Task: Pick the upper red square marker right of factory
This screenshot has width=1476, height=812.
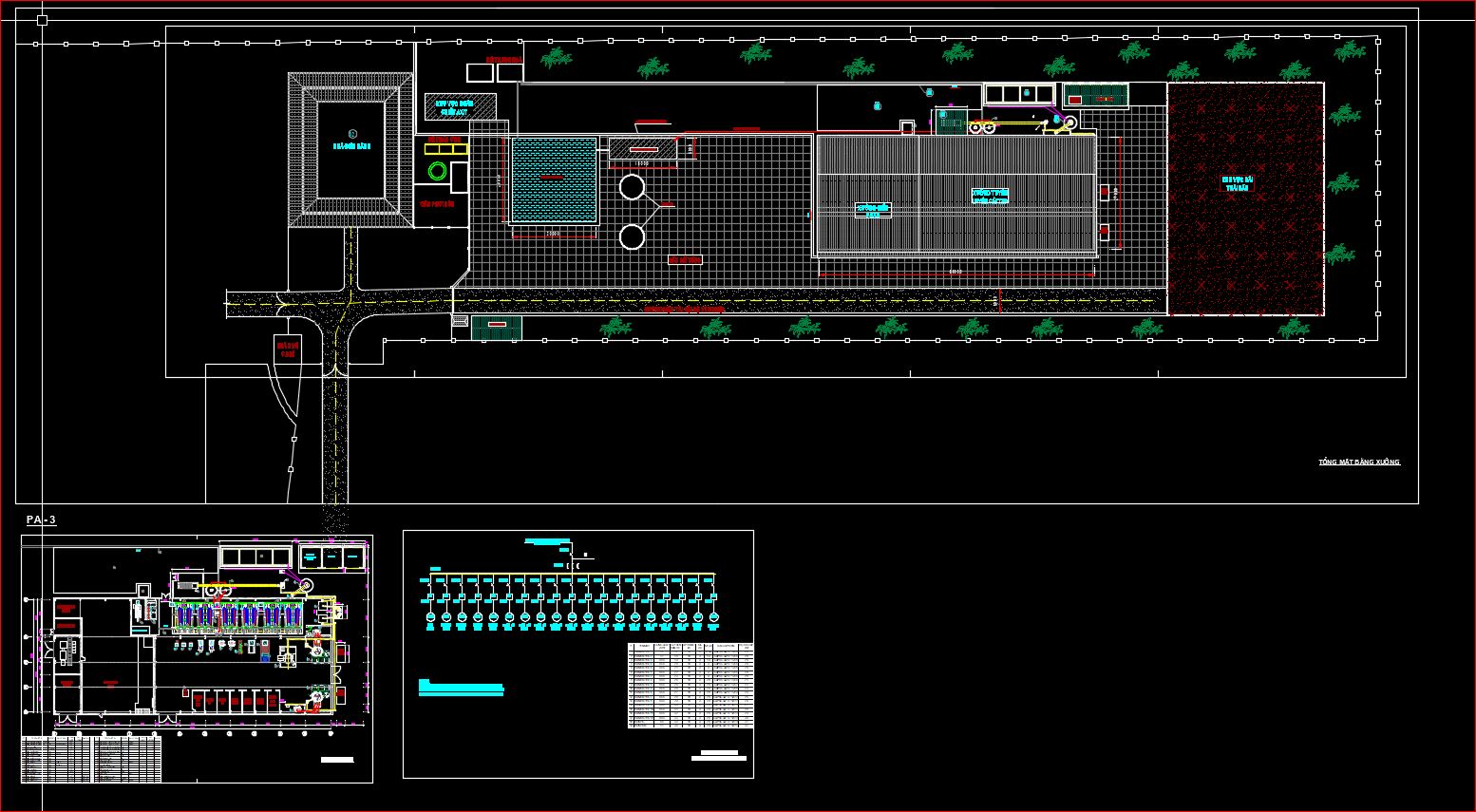Action: [1104, 192]
